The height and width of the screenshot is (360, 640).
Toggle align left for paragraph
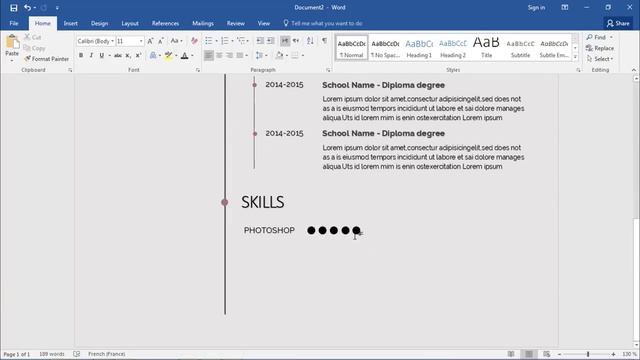coord(209,55)
